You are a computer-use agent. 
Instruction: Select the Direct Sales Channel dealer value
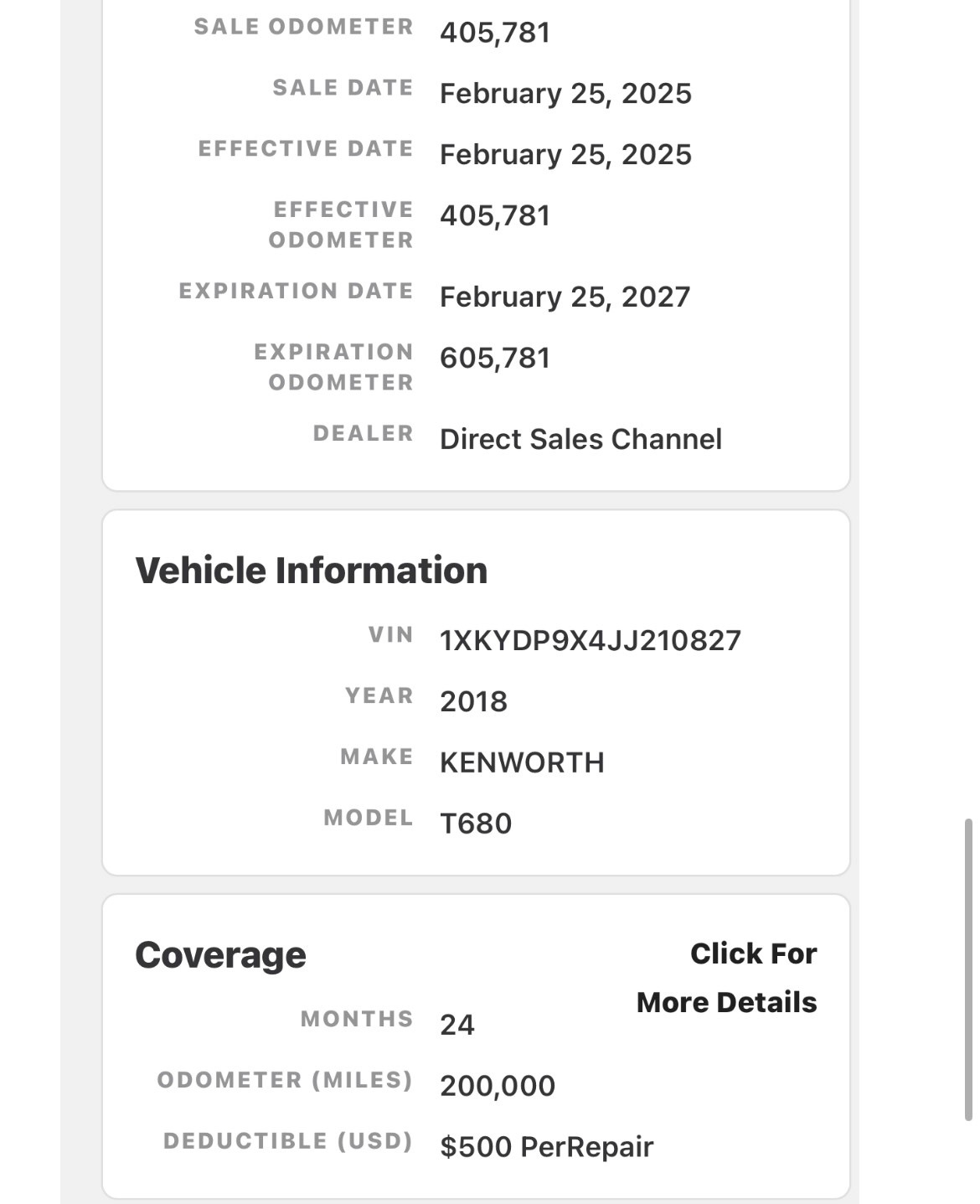coord(580,439)
